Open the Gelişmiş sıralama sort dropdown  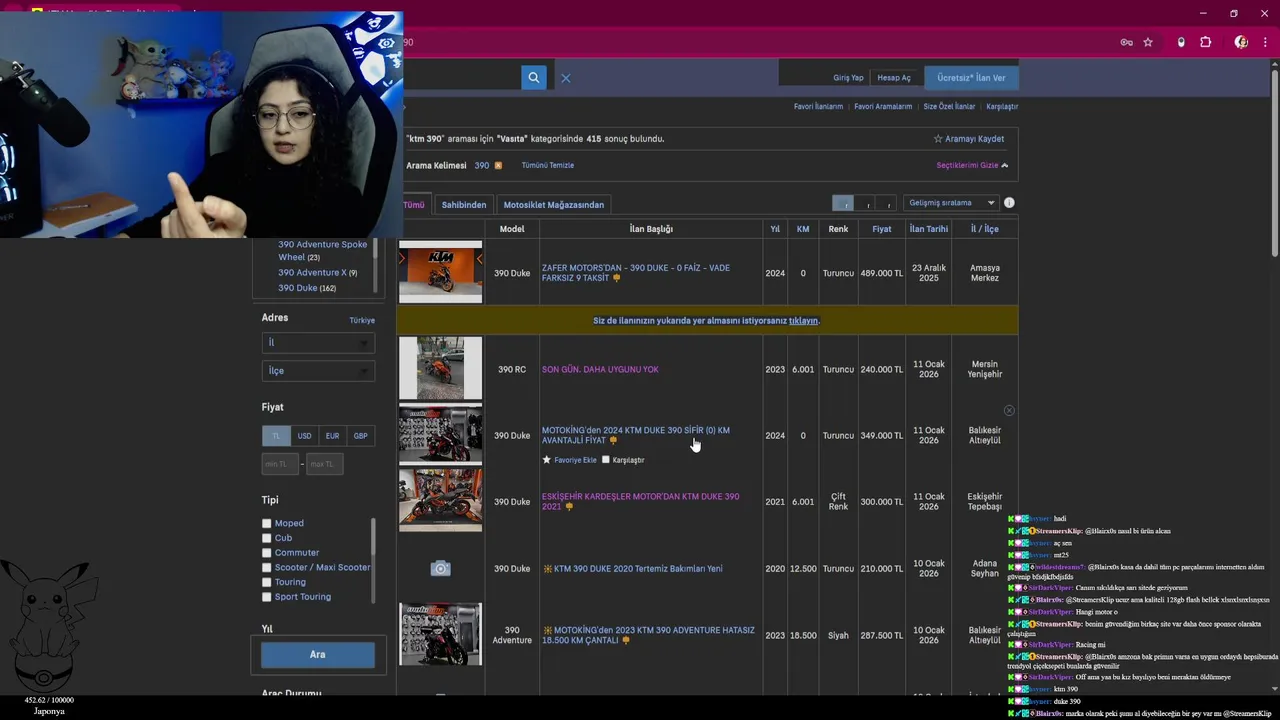click(951, 203)
